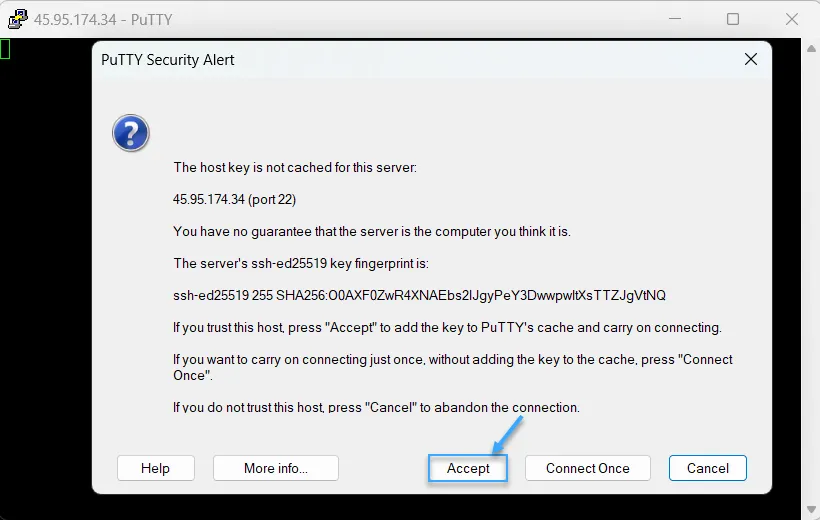Click the terminal scrollbar down arrow

point(811,509)
